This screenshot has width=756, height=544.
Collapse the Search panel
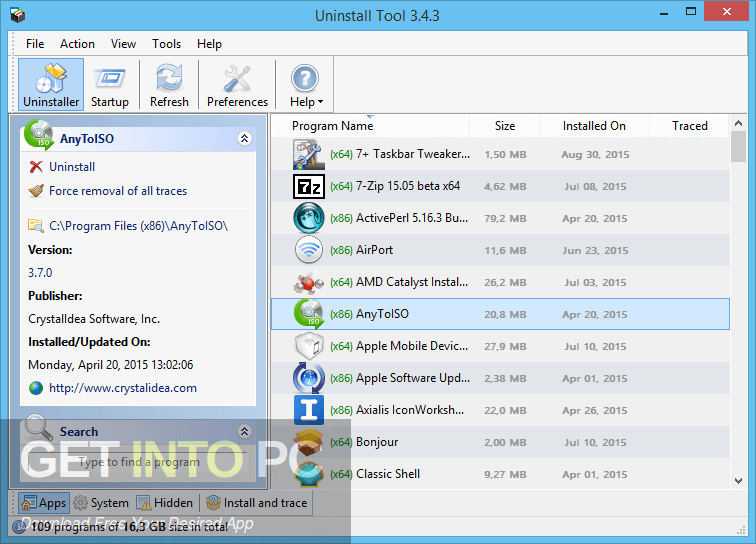[x=244, y=431]
